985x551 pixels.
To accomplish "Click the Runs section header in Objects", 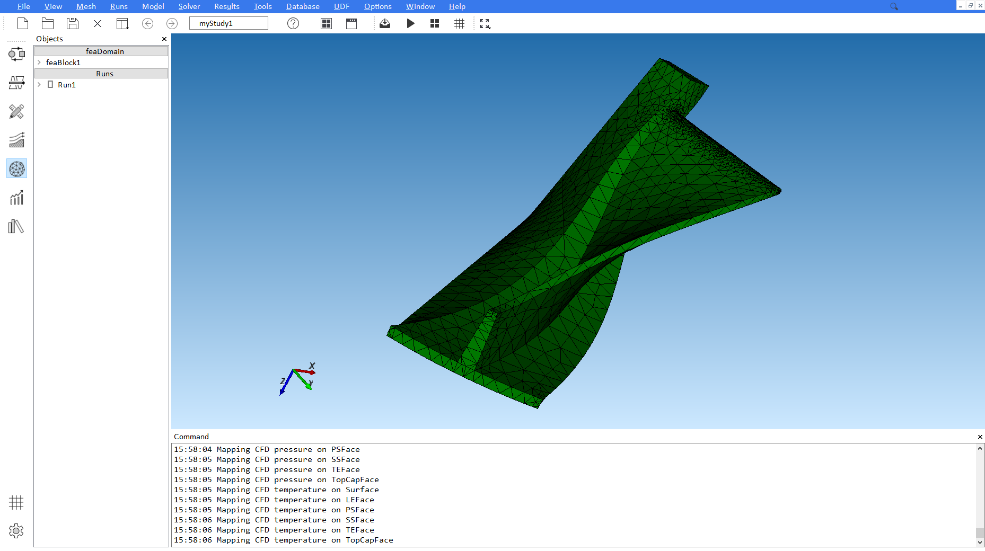I will point(101,74).
